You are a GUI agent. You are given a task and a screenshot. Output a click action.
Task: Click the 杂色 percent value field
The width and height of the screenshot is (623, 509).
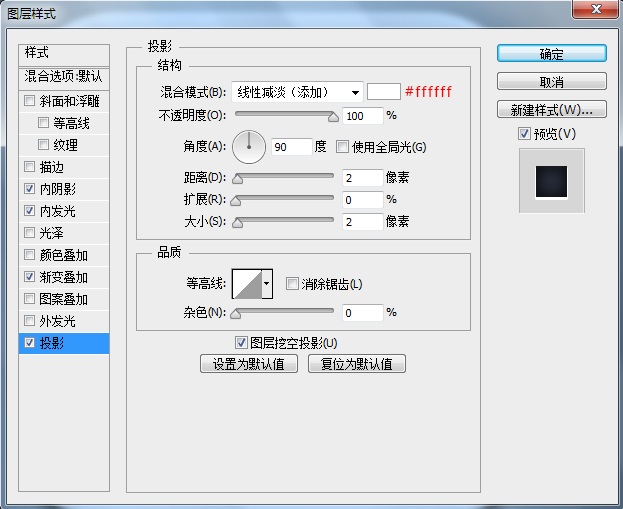pos(363,313)
